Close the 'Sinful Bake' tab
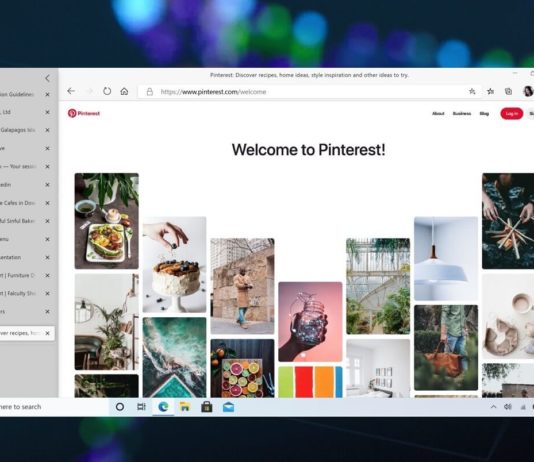This screenshot has width=534, height=462. click(47, 221)
